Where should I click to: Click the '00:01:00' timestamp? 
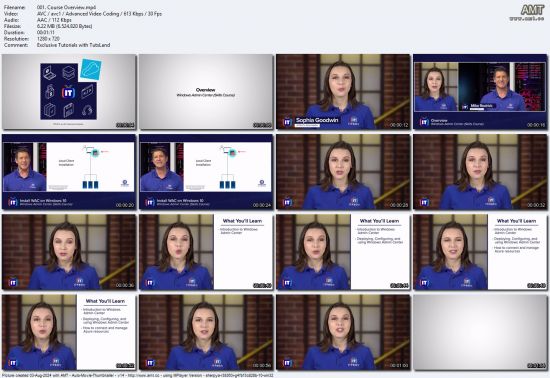click(x=399, y=366)
